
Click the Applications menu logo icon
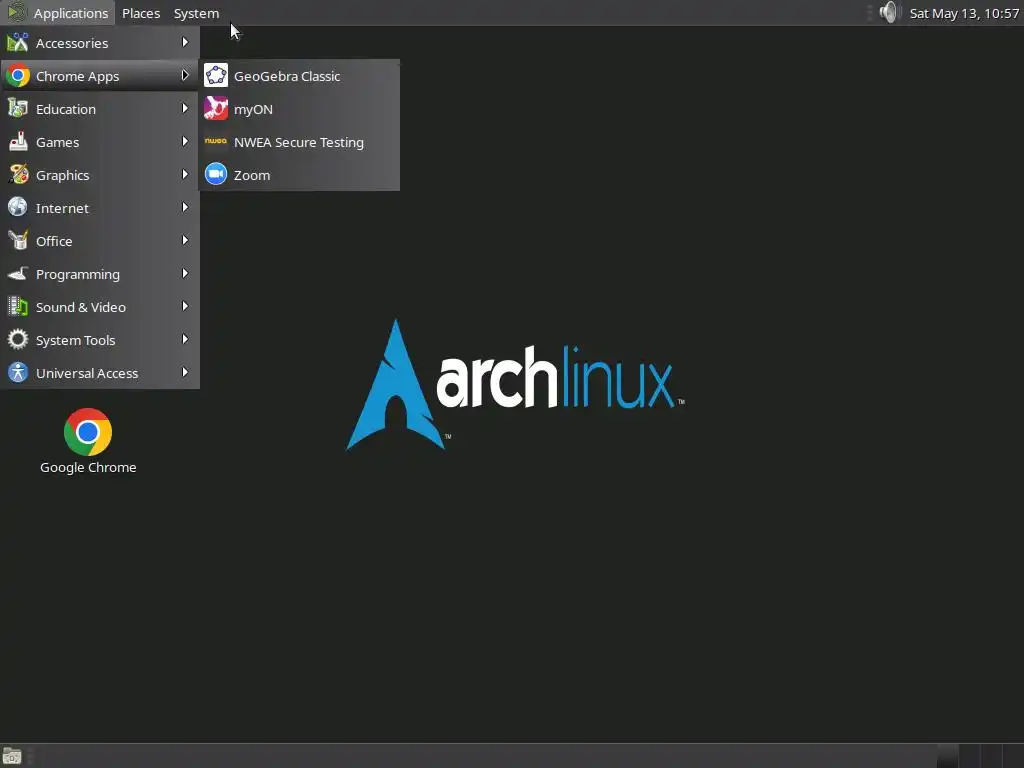17,12
